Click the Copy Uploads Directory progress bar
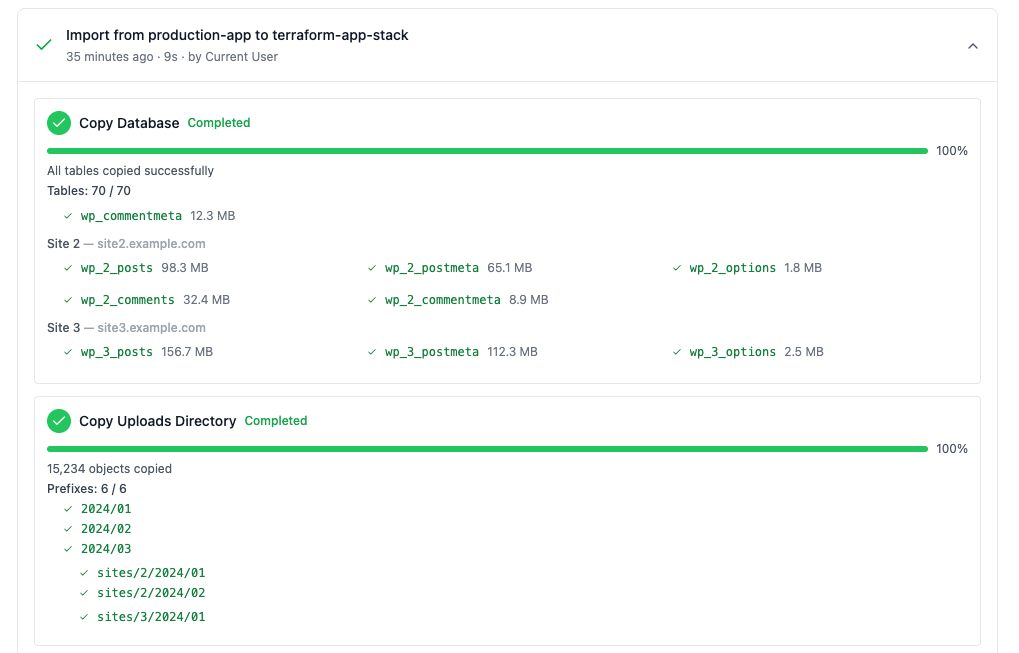The width and height of the screenshot is (1019, 653). pos(487,449)
